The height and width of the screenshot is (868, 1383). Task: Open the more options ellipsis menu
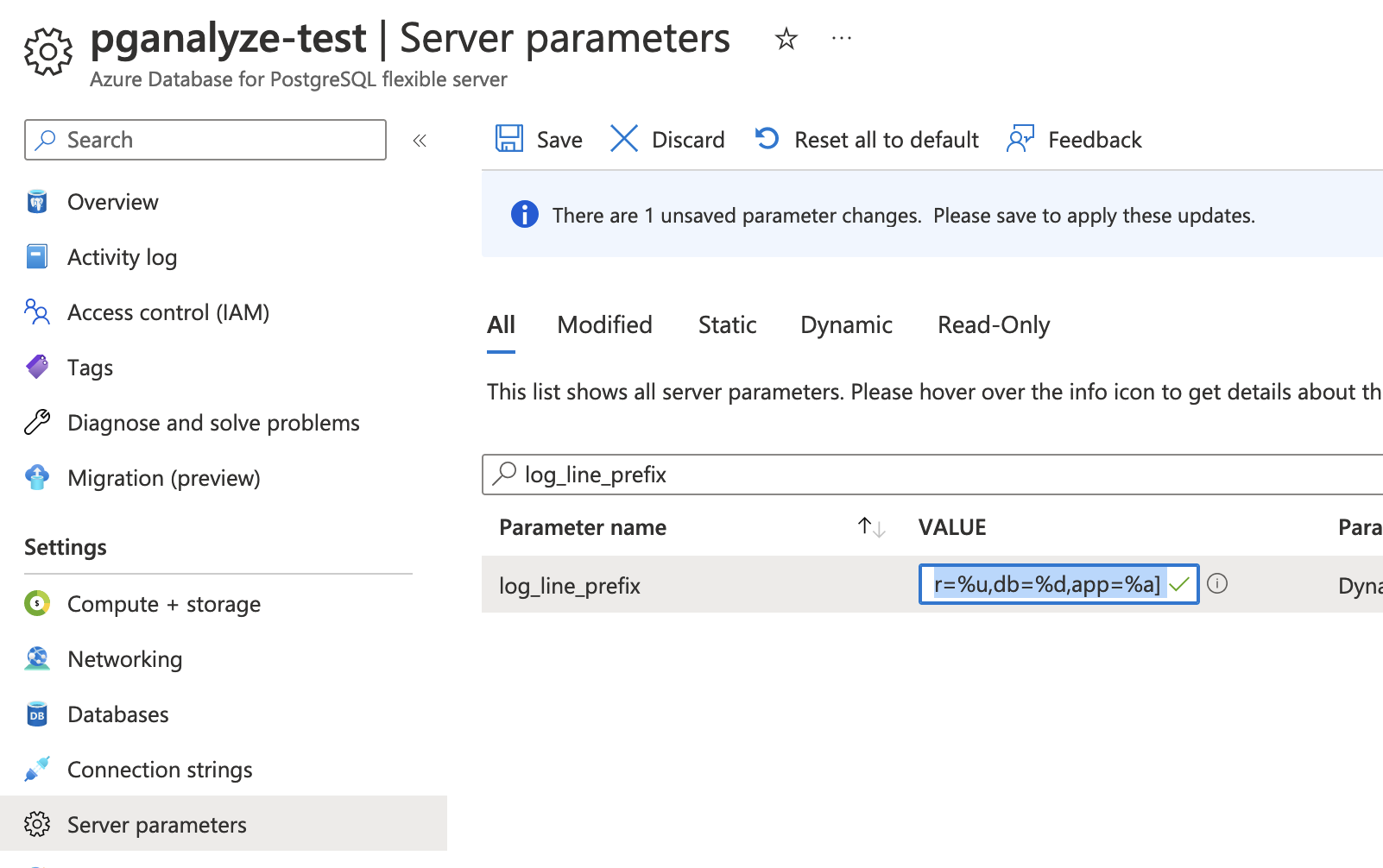pyautogui.click(x=842, y=38)
